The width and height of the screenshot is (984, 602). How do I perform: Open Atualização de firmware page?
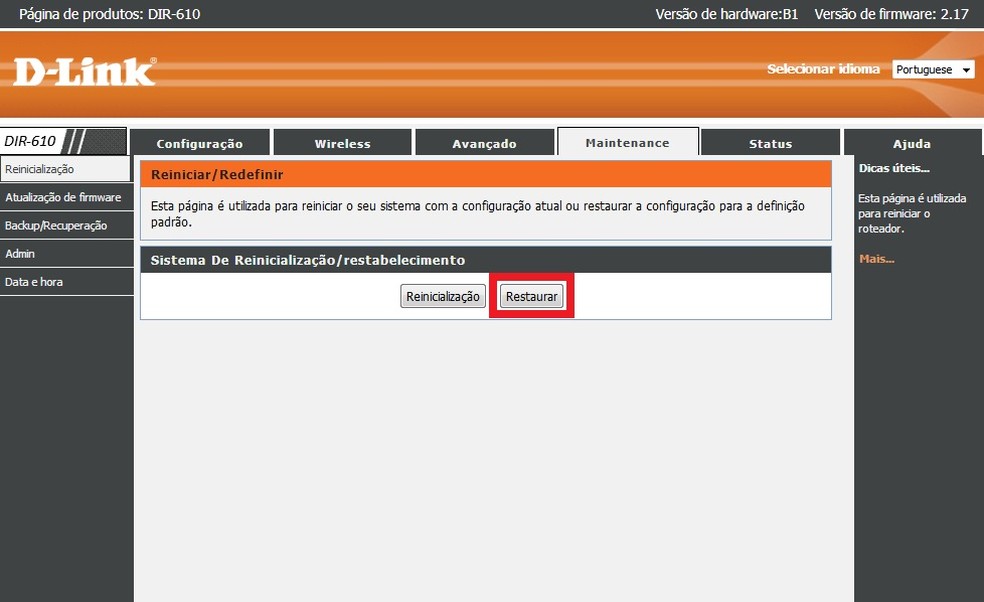67,197
